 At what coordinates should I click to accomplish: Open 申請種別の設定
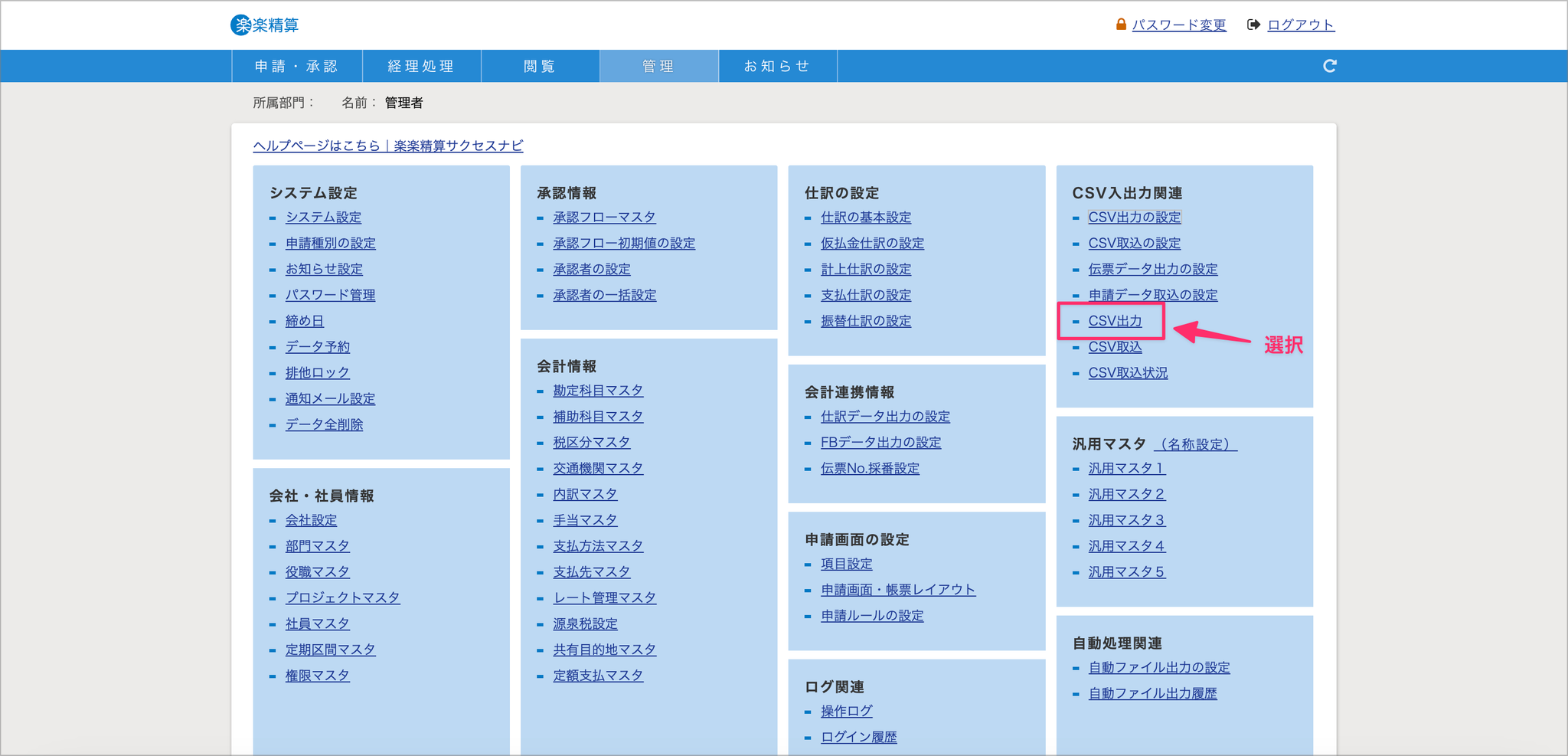[331, 244]
